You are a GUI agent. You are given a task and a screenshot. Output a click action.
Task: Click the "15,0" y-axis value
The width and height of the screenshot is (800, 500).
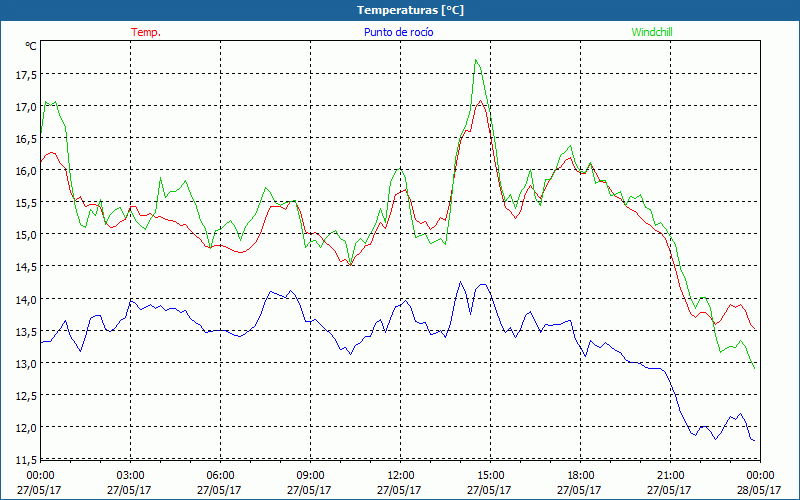click(26, 235)
